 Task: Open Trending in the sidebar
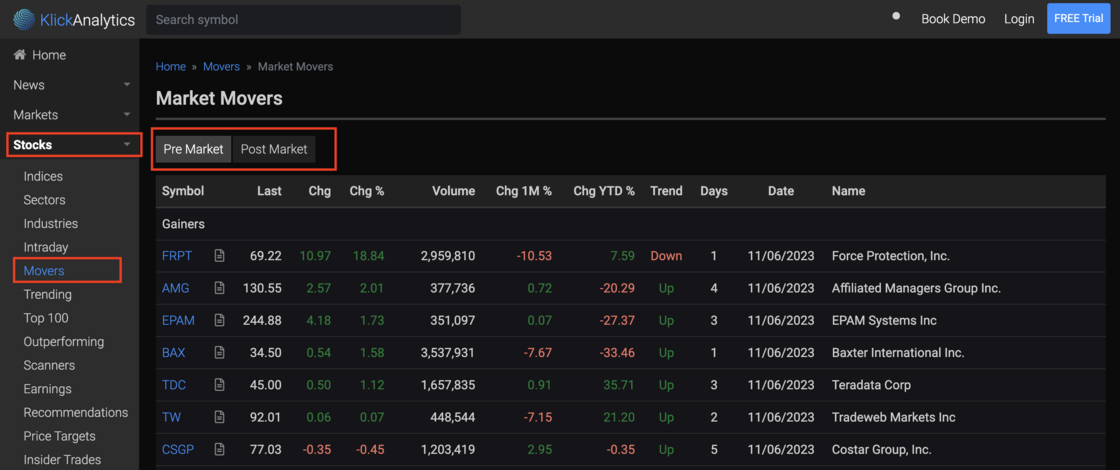47,294
